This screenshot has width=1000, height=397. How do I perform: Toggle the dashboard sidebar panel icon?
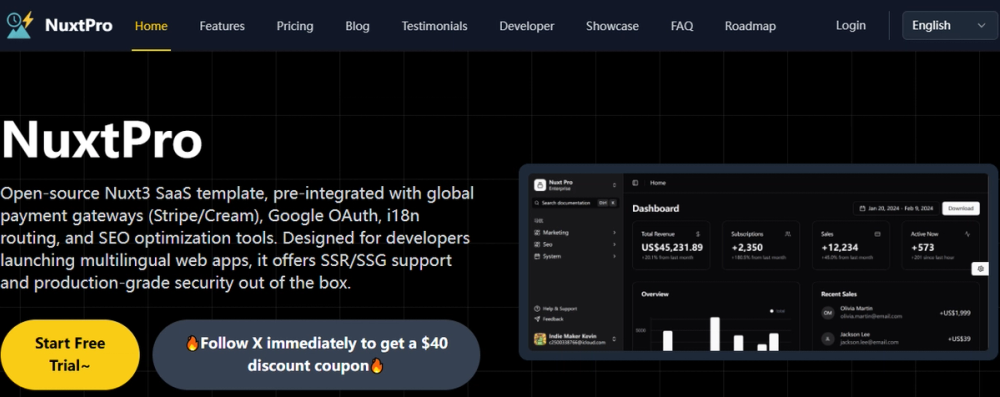coord(635,183)
